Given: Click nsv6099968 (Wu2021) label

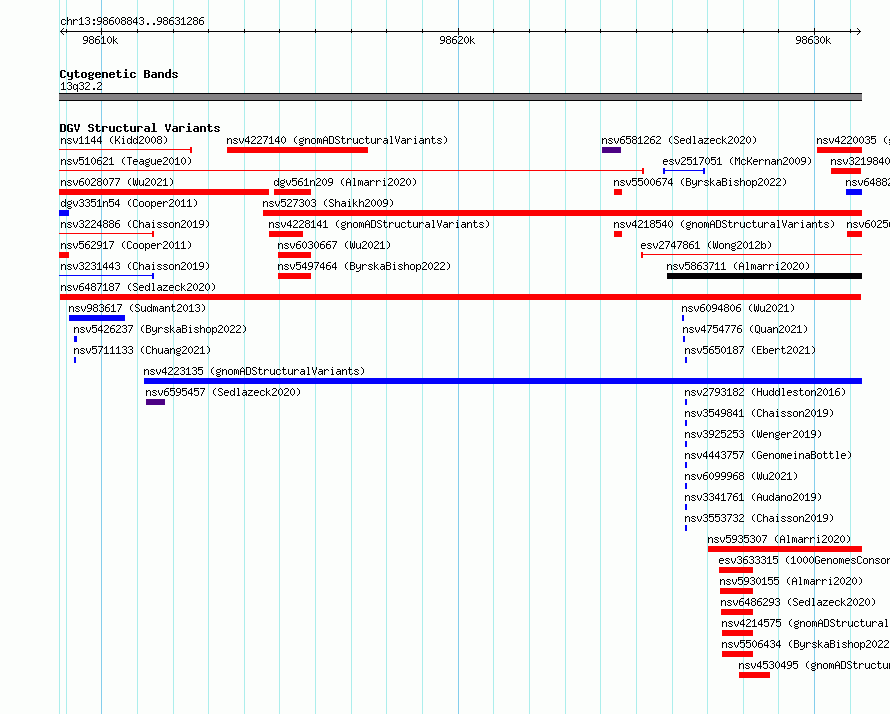Looking at the screenshot, I should [741, 476].
